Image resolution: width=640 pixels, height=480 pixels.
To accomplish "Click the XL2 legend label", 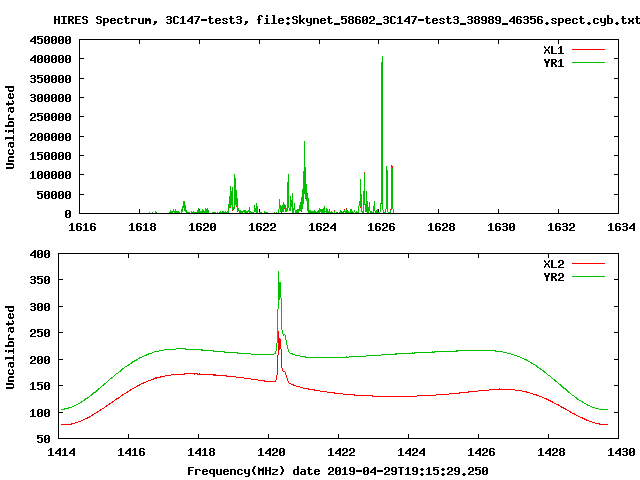I will pos(553,264).
